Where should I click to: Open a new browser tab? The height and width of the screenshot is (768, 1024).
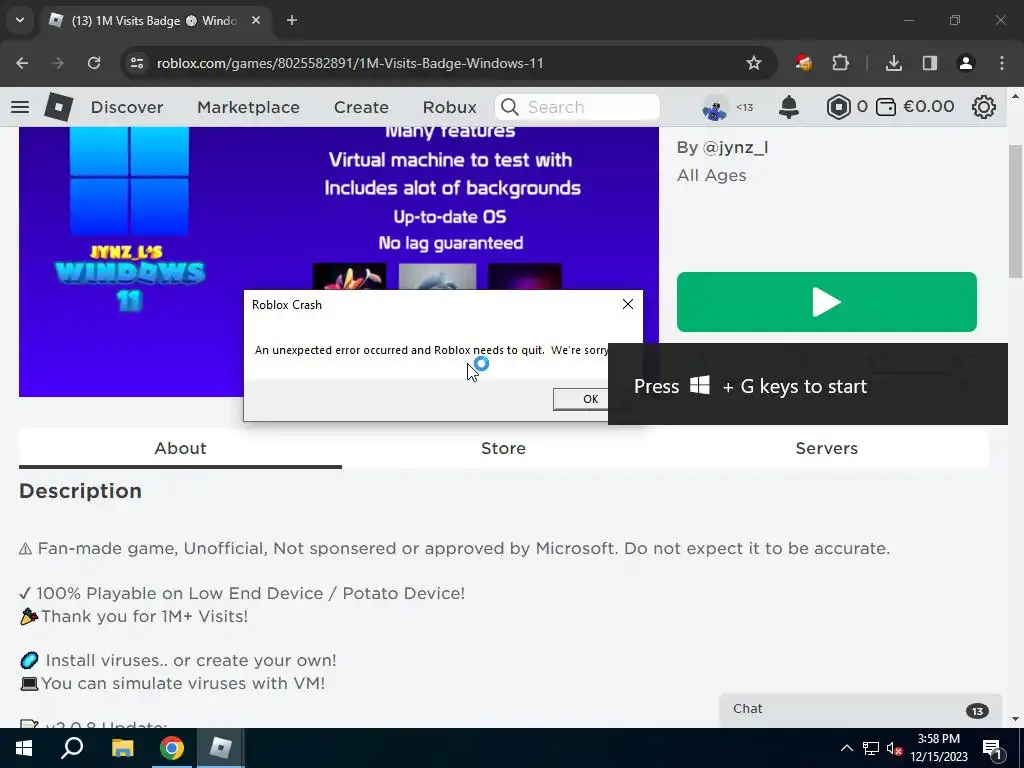(292, 20)
